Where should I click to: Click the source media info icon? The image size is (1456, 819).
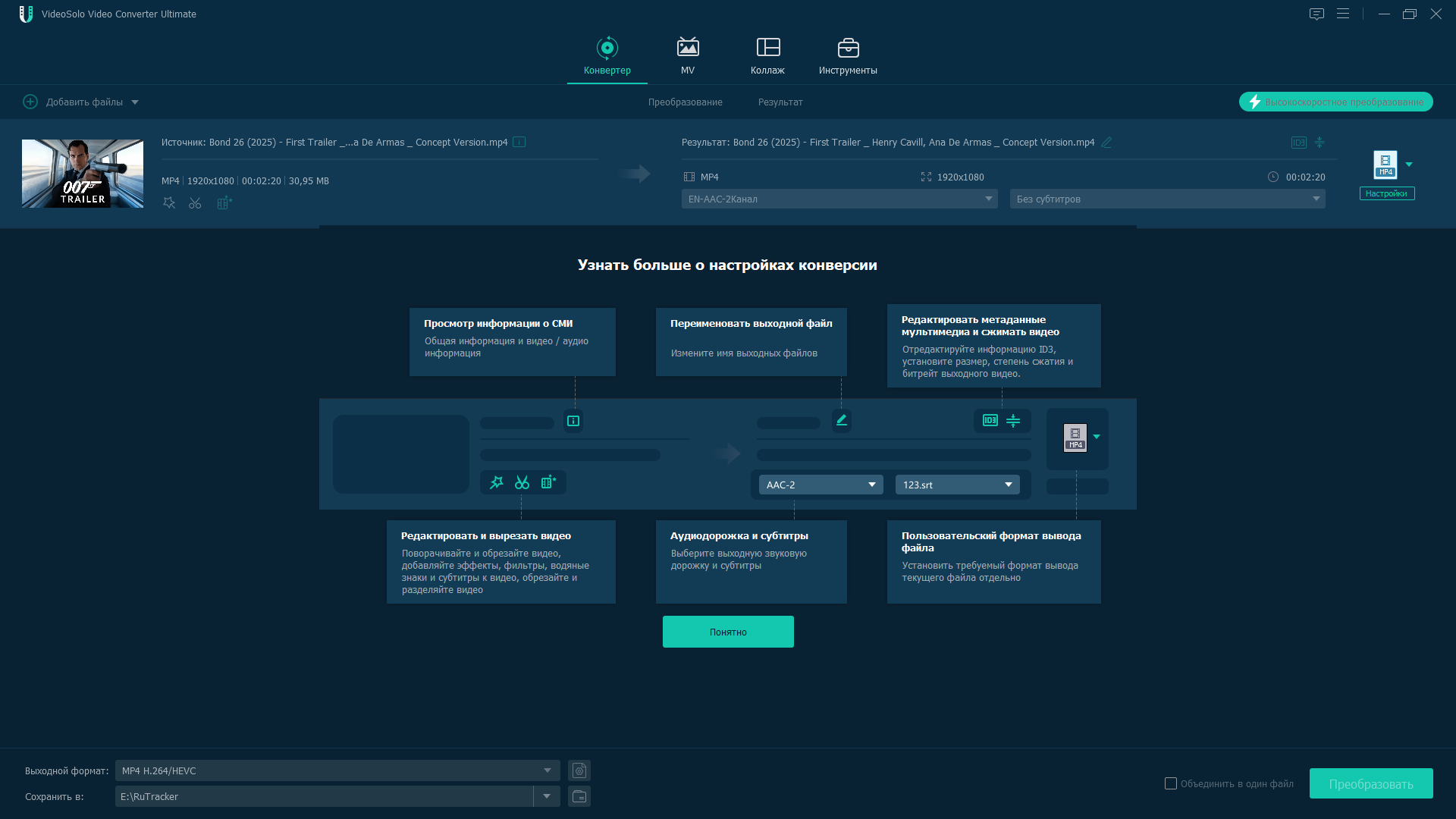click(519, 142)
